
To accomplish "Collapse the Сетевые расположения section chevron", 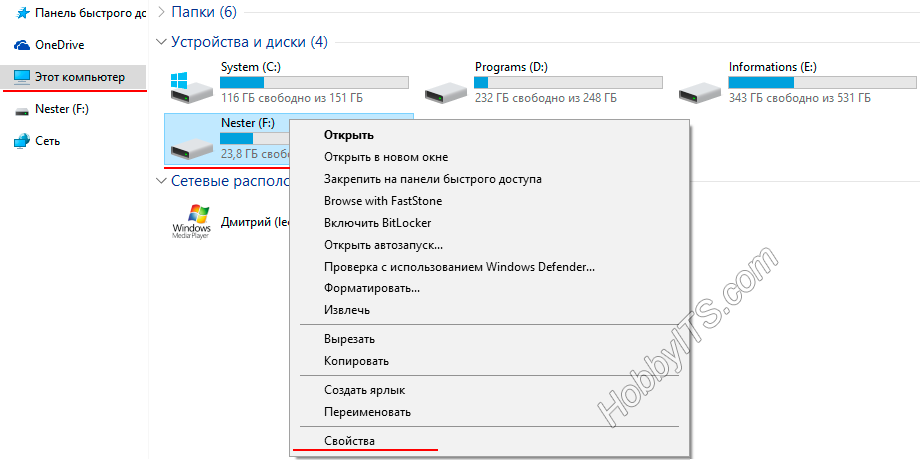I will point(162,181).
